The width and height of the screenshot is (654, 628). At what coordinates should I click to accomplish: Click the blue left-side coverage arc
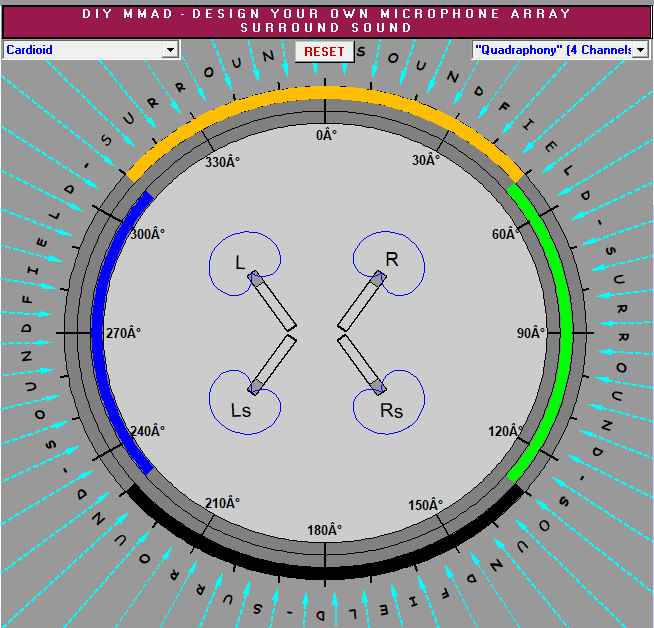pos(97,330)
